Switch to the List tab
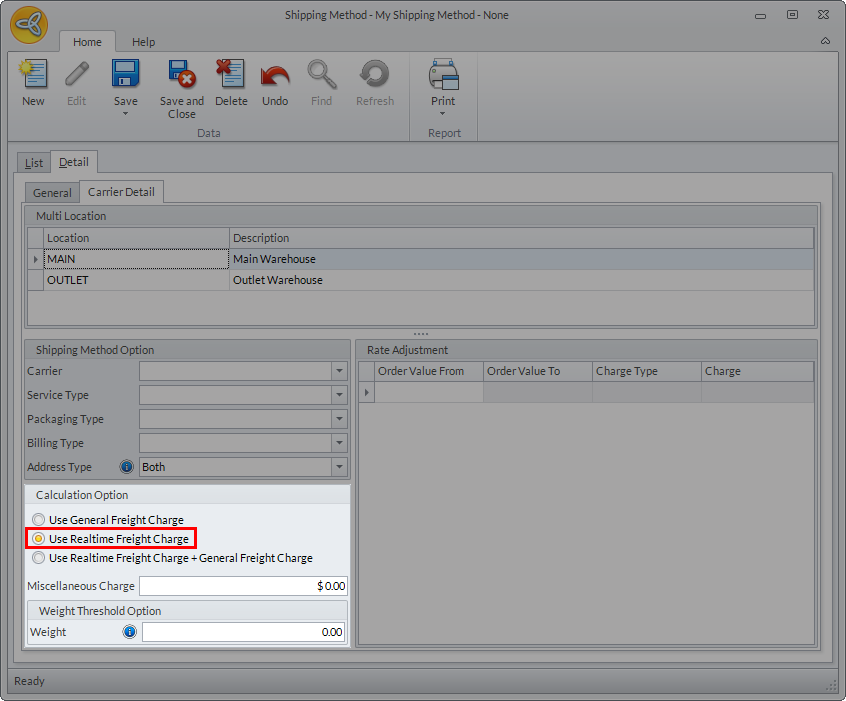Viewport: 846px width, 701px height. click(34, 163)
